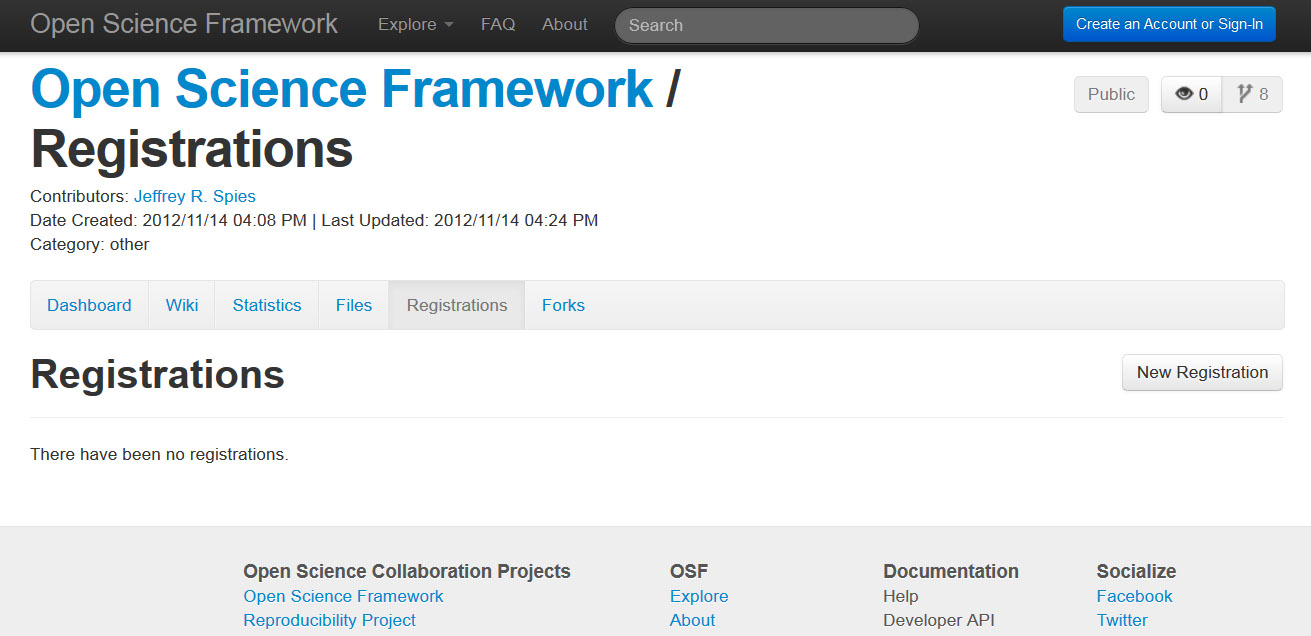Open footer Reproducibility Project link
The width and height of the screenshot is (1311, 636).
(x=329, y=620)
